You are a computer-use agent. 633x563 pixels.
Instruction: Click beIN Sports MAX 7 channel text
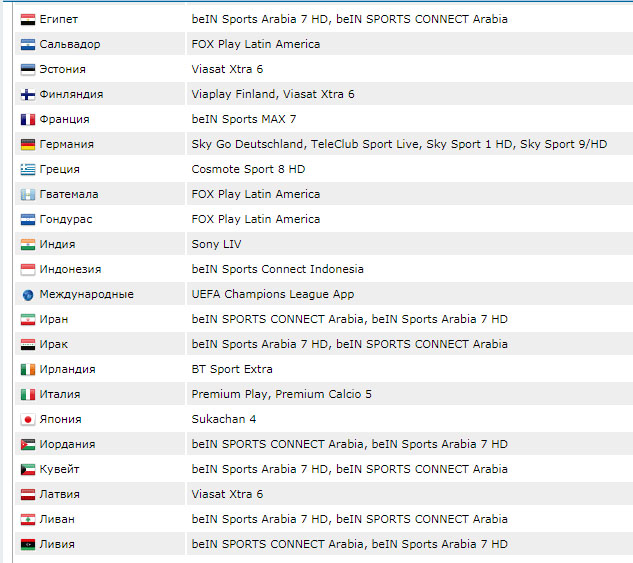(x=244, y=119)
